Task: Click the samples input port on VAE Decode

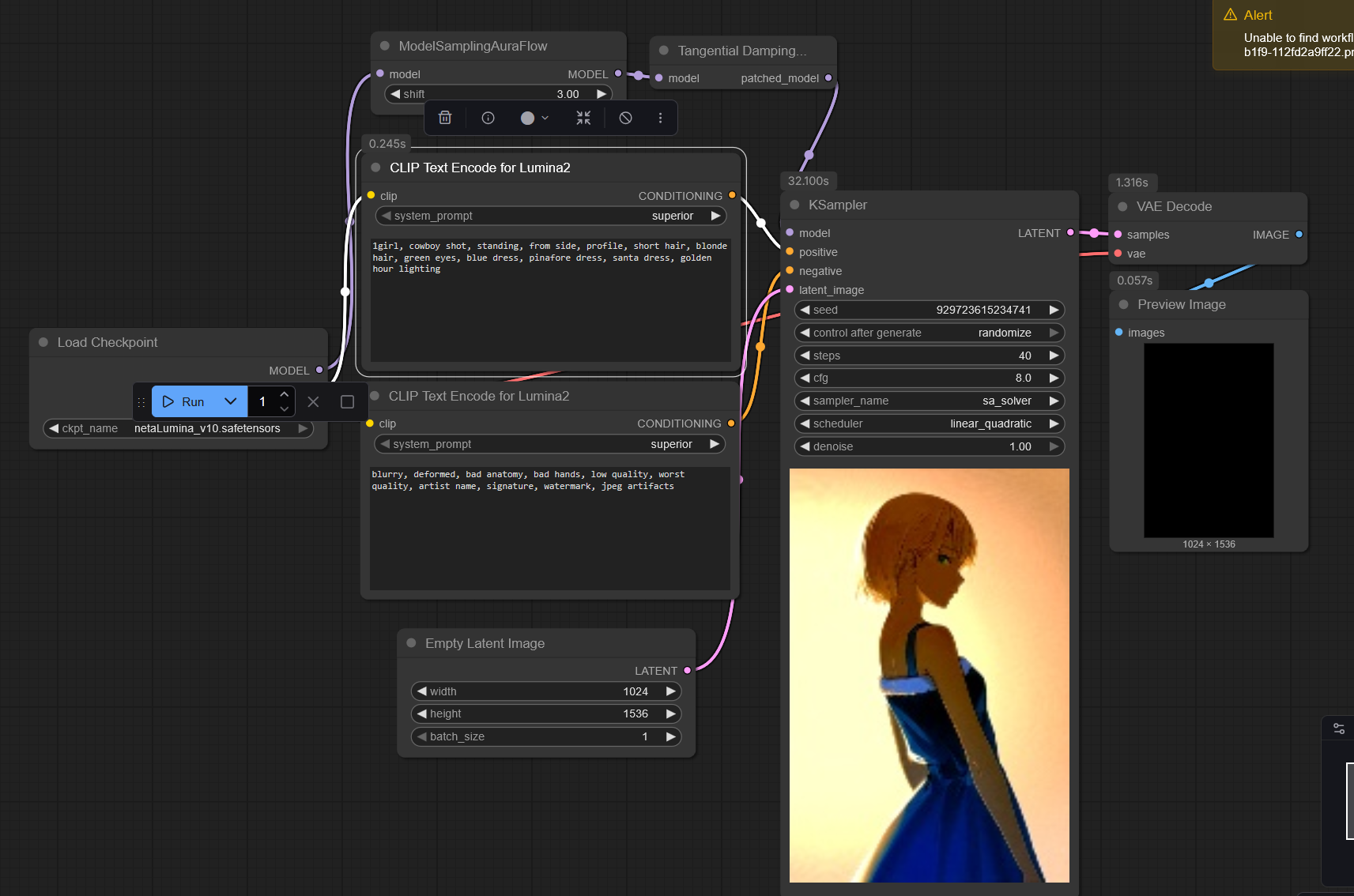Action: [x=1118, y=234]
